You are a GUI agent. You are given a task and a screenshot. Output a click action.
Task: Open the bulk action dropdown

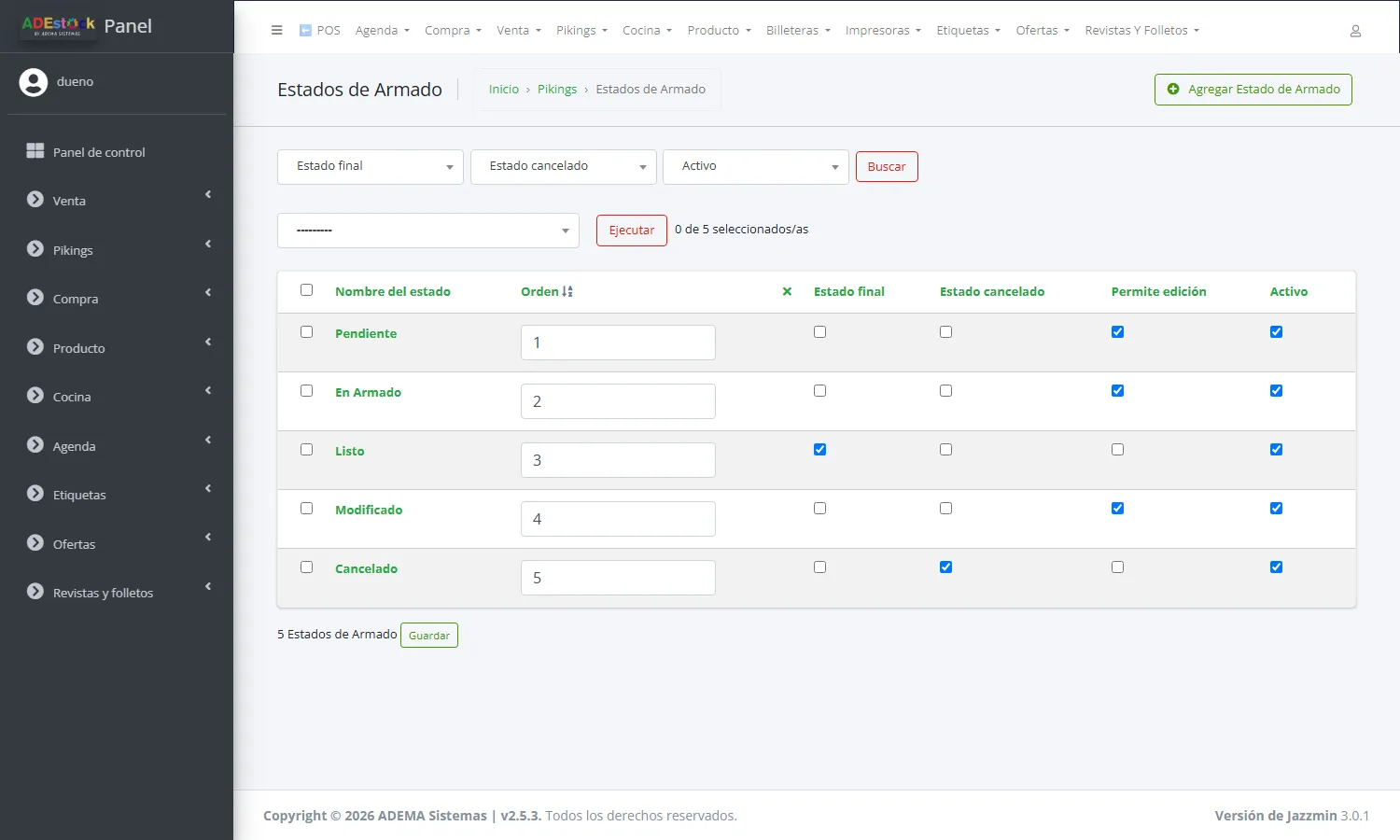(x=428, y=231)
